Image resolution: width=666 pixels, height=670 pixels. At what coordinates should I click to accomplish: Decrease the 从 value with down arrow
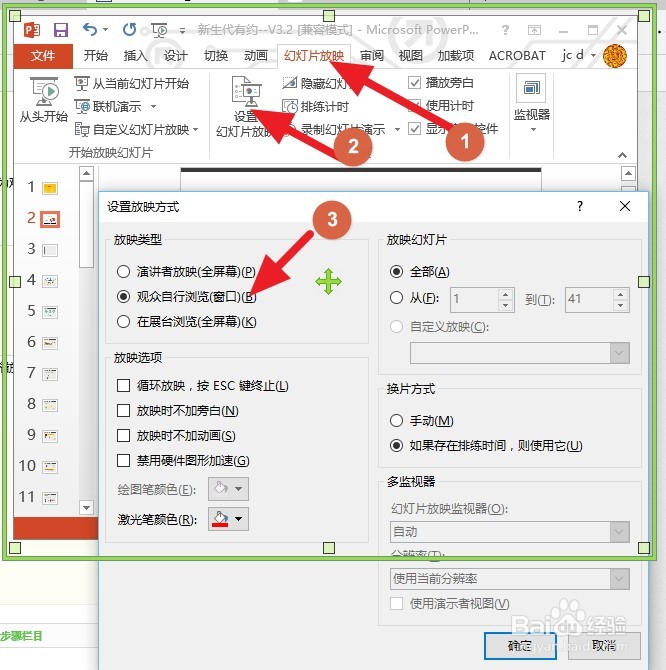(505, 305)
